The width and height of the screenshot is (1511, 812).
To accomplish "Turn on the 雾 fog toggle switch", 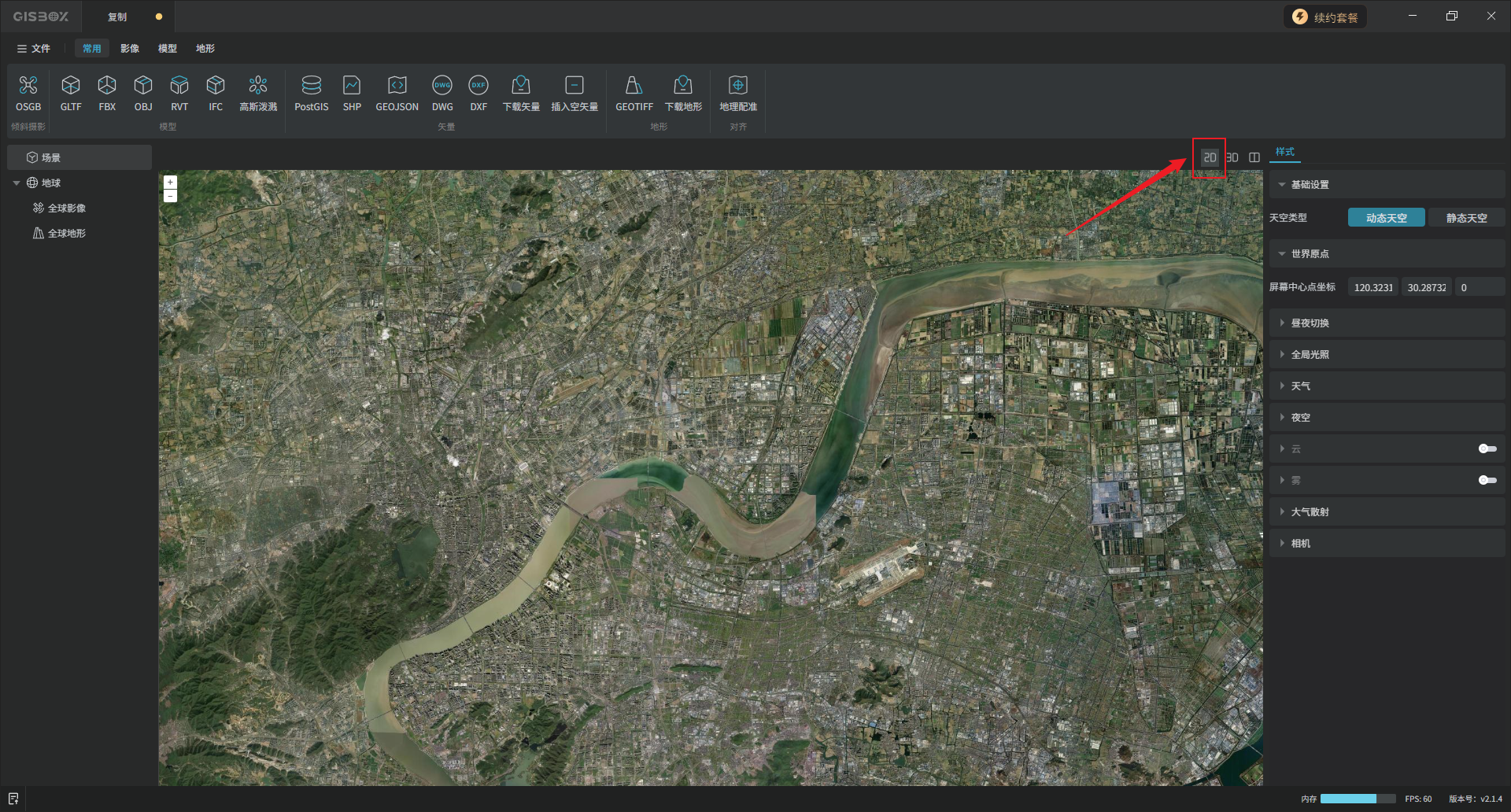I will click(1487, 480).
